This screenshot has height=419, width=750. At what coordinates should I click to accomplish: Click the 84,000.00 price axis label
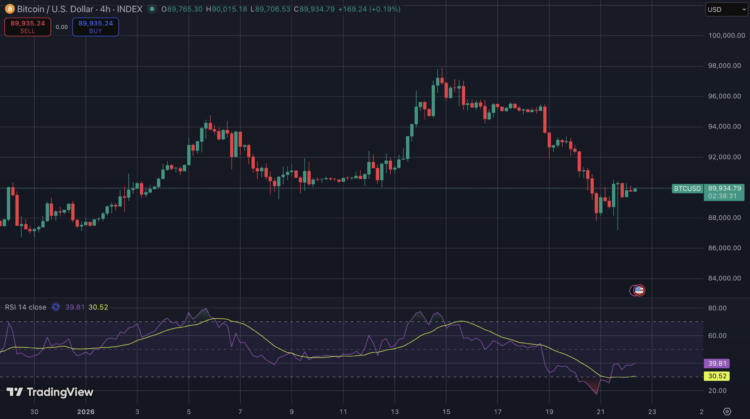coord(726,278)
